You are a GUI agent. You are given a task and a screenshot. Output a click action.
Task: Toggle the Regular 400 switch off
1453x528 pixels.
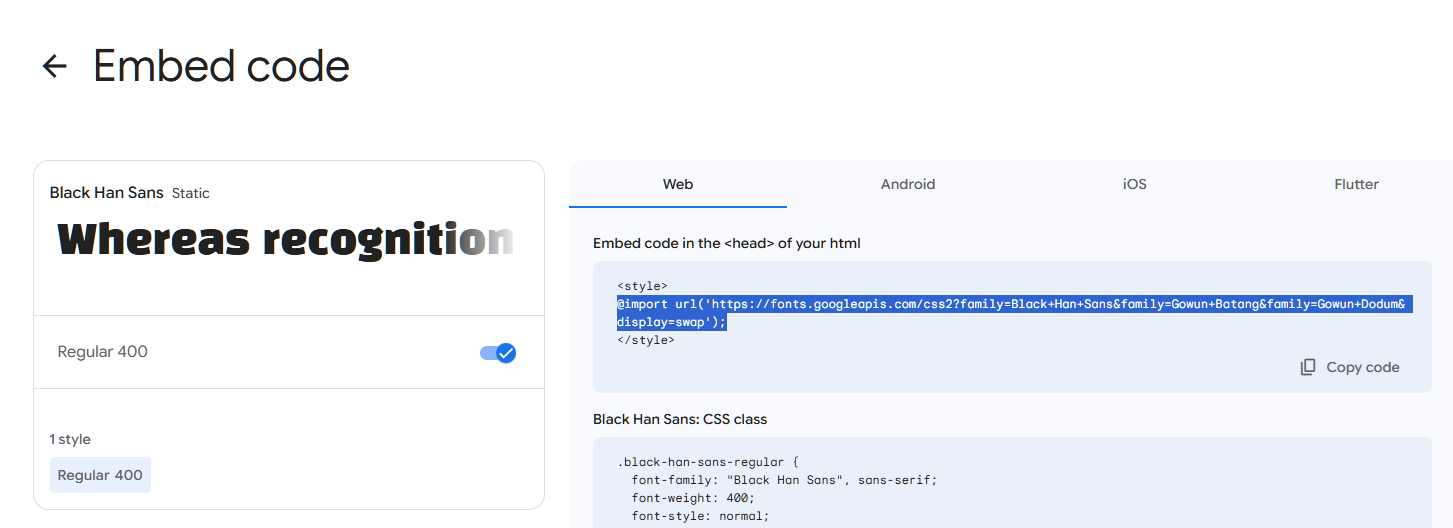coord(498,352)
